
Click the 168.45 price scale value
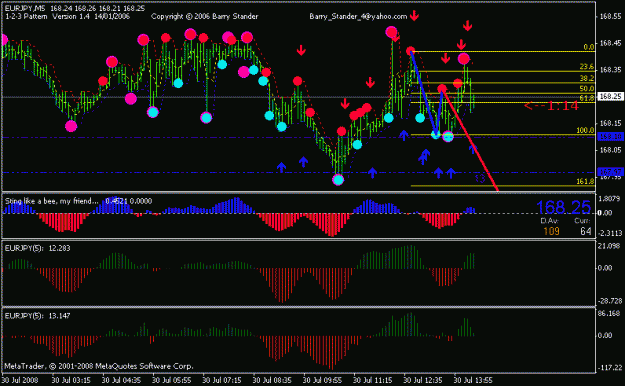[610, 43]
